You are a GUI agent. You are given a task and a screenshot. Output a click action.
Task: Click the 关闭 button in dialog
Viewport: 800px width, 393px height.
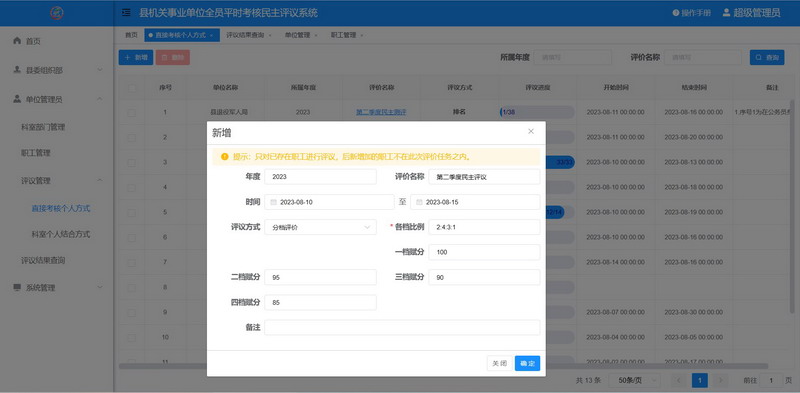pos(499,363)
